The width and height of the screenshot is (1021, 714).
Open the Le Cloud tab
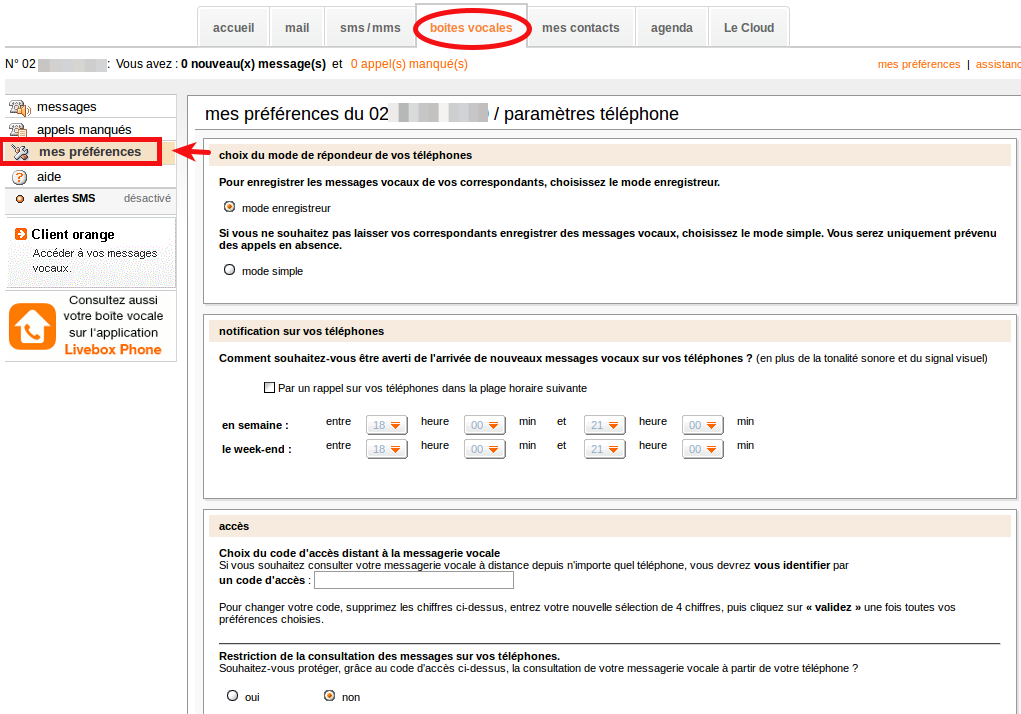(749, 28)
